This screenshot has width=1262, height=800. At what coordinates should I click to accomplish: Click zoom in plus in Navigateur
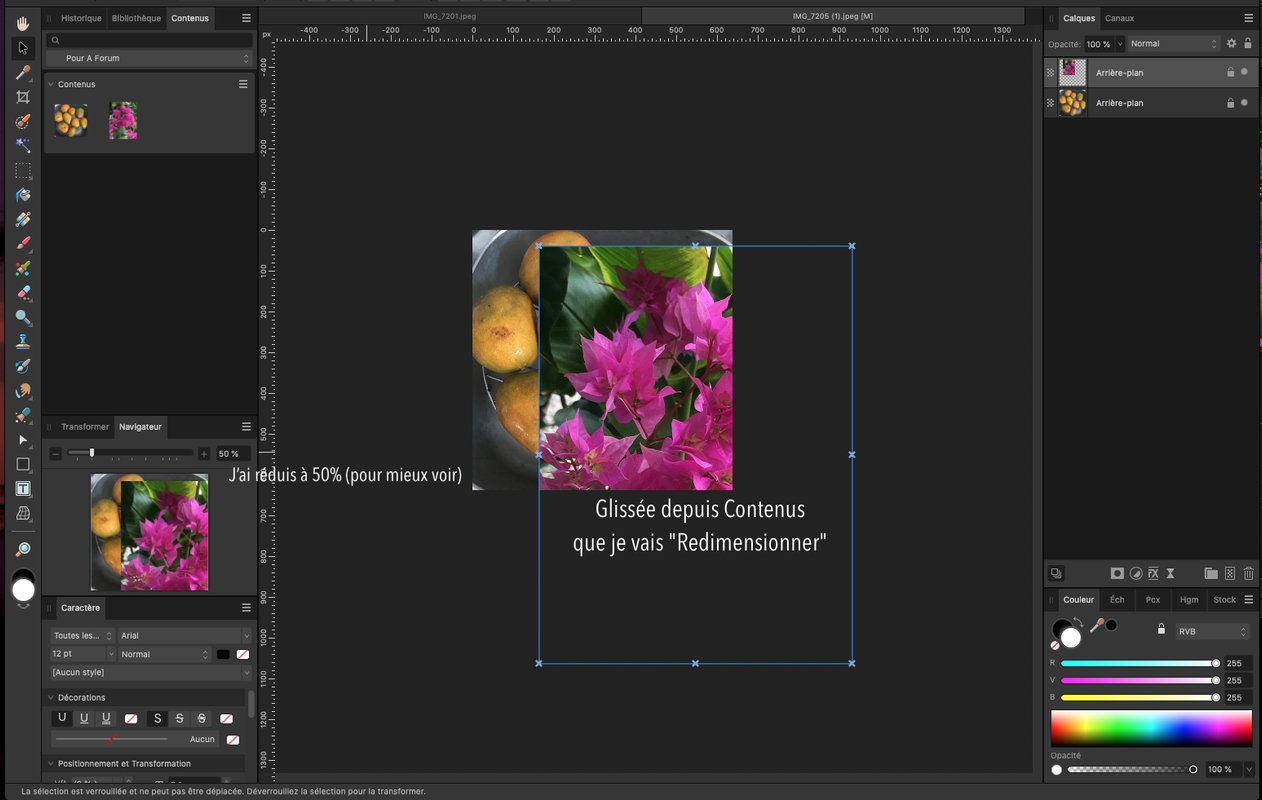point(204,454)
